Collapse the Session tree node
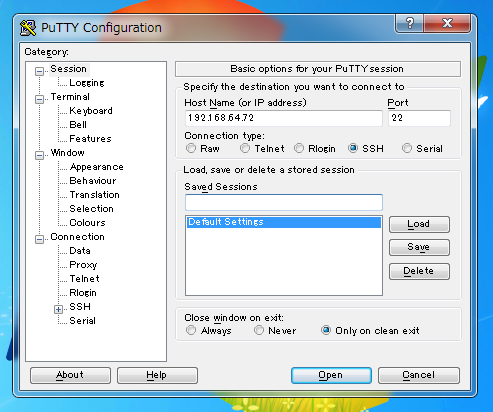493x412 pixels. point(39,71)
